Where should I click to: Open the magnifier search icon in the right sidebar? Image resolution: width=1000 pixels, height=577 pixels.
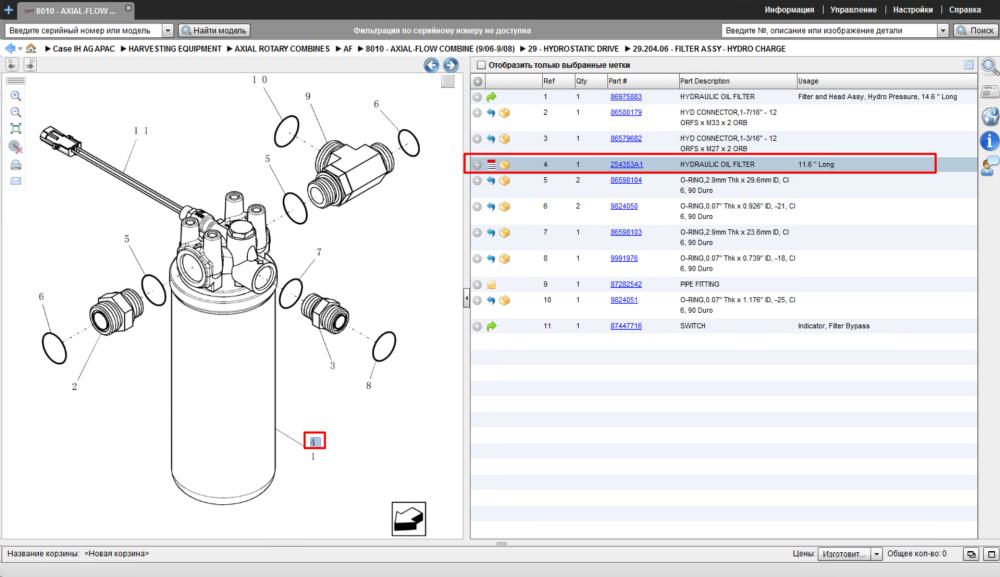click(990, 66)
